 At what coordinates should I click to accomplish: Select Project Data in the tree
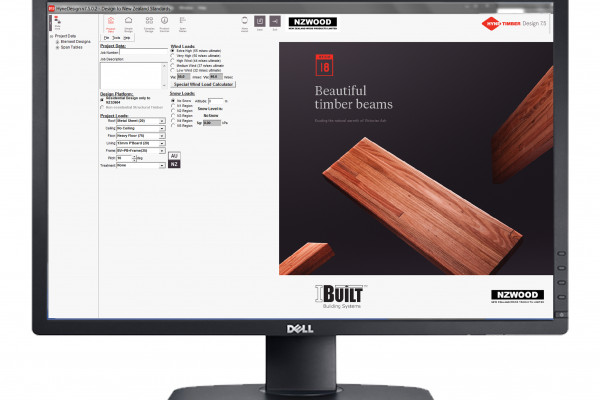click(65, 36)
